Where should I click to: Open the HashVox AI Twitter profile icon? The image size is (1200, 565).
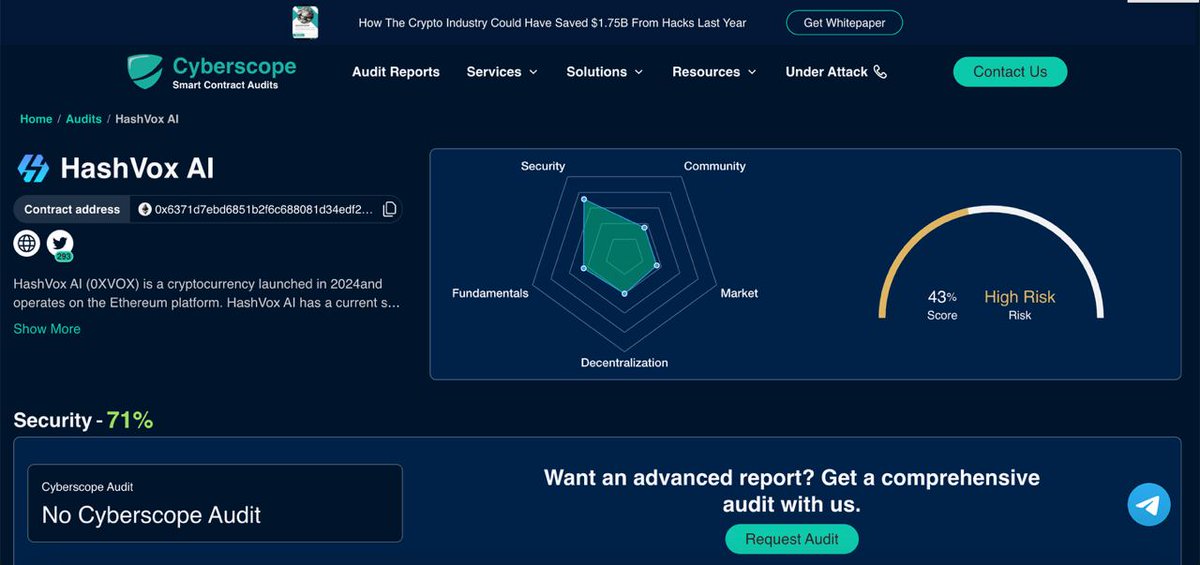point(60,243)
